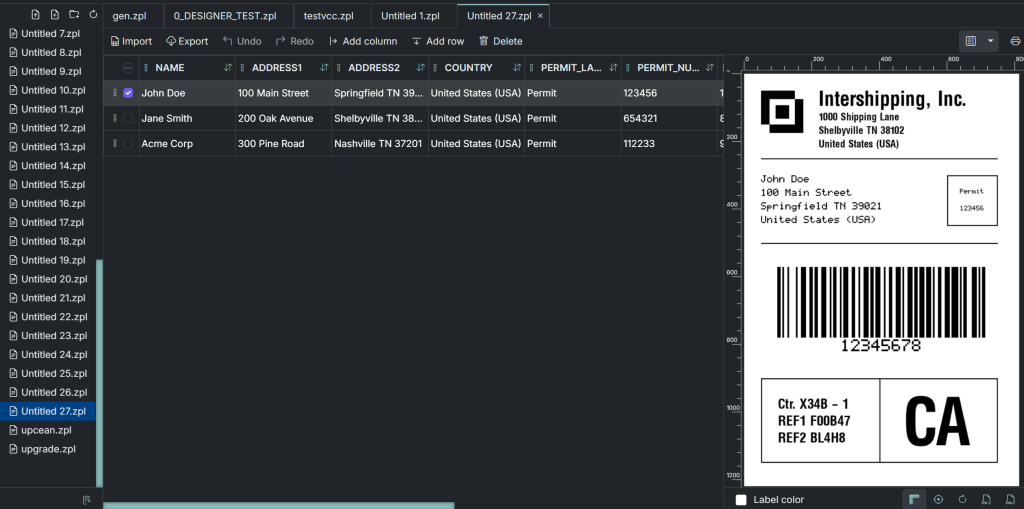The image size is (1024, 509).
Task: Open upcean.zpl in file list
Action: coord(48,430)
